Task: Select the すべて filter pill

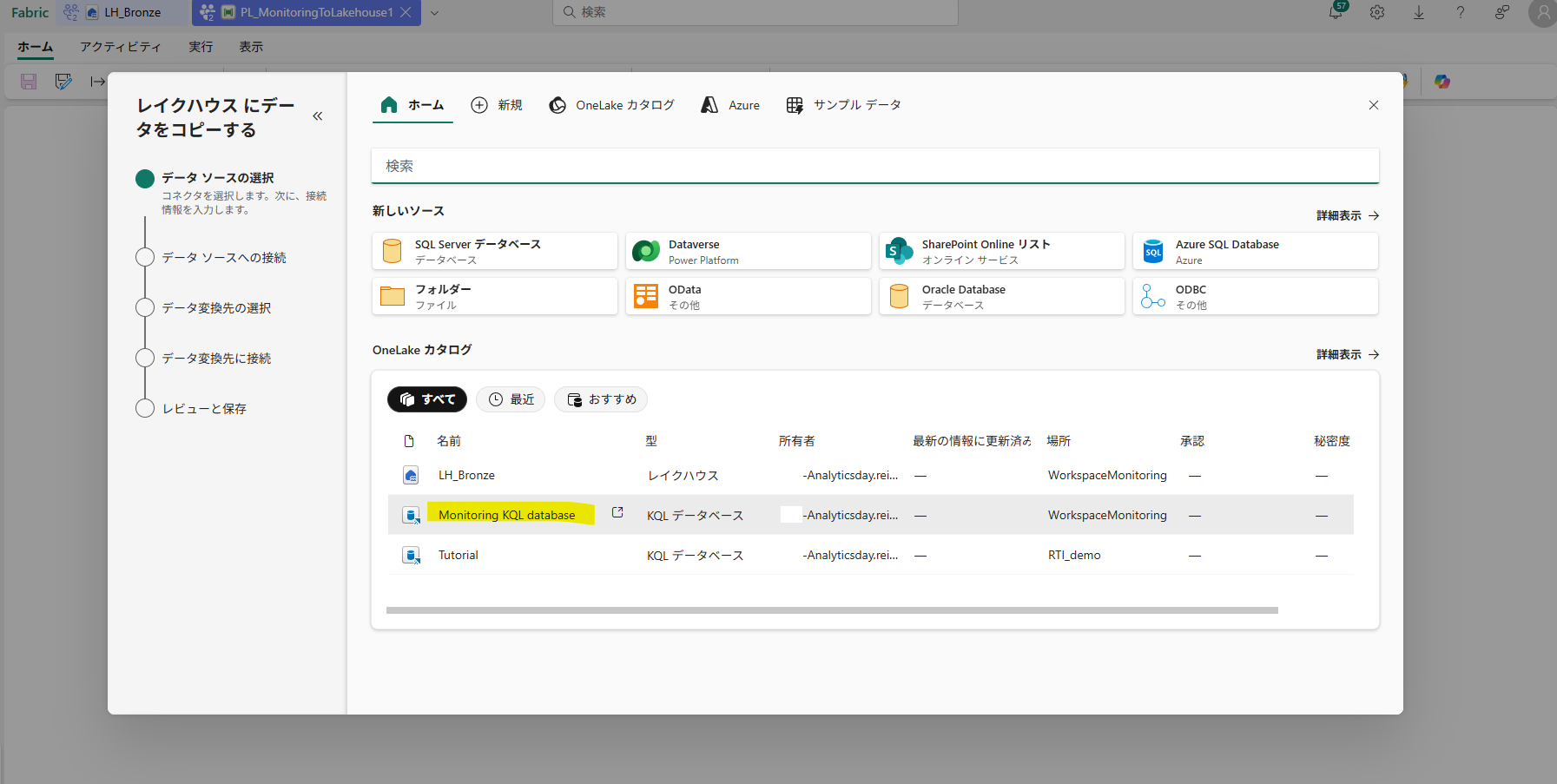Action: tap(427, 399)
